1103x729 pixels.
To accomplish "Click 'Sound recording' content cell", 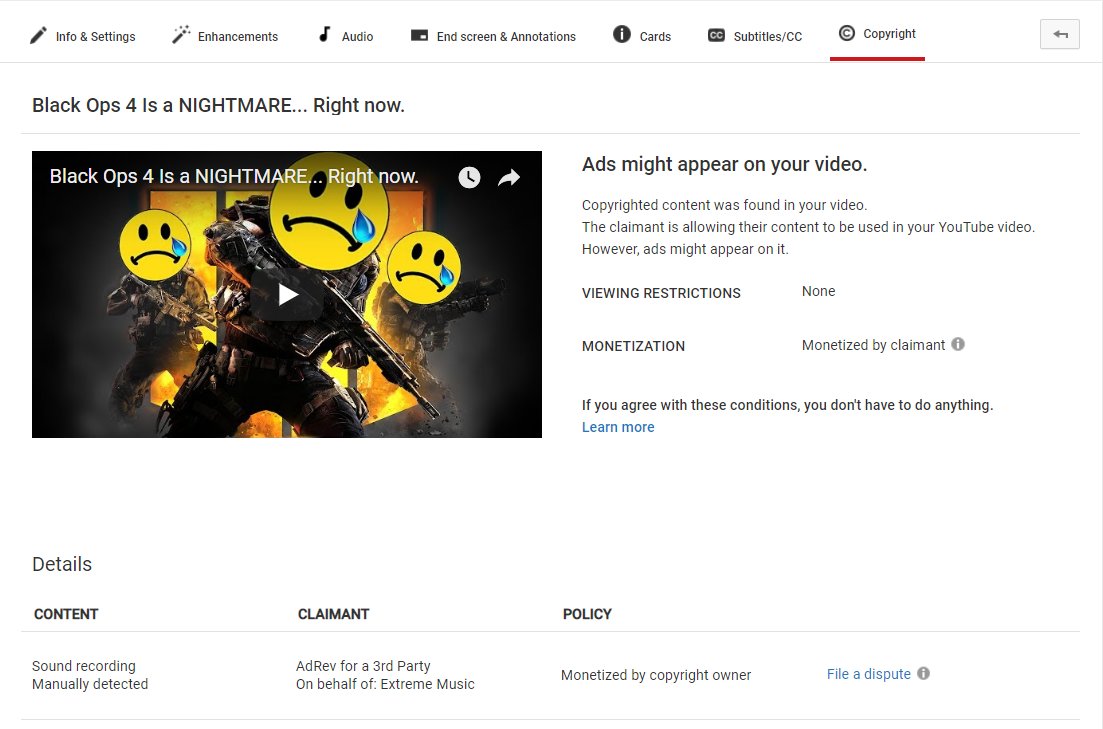I will coord(84,666).
